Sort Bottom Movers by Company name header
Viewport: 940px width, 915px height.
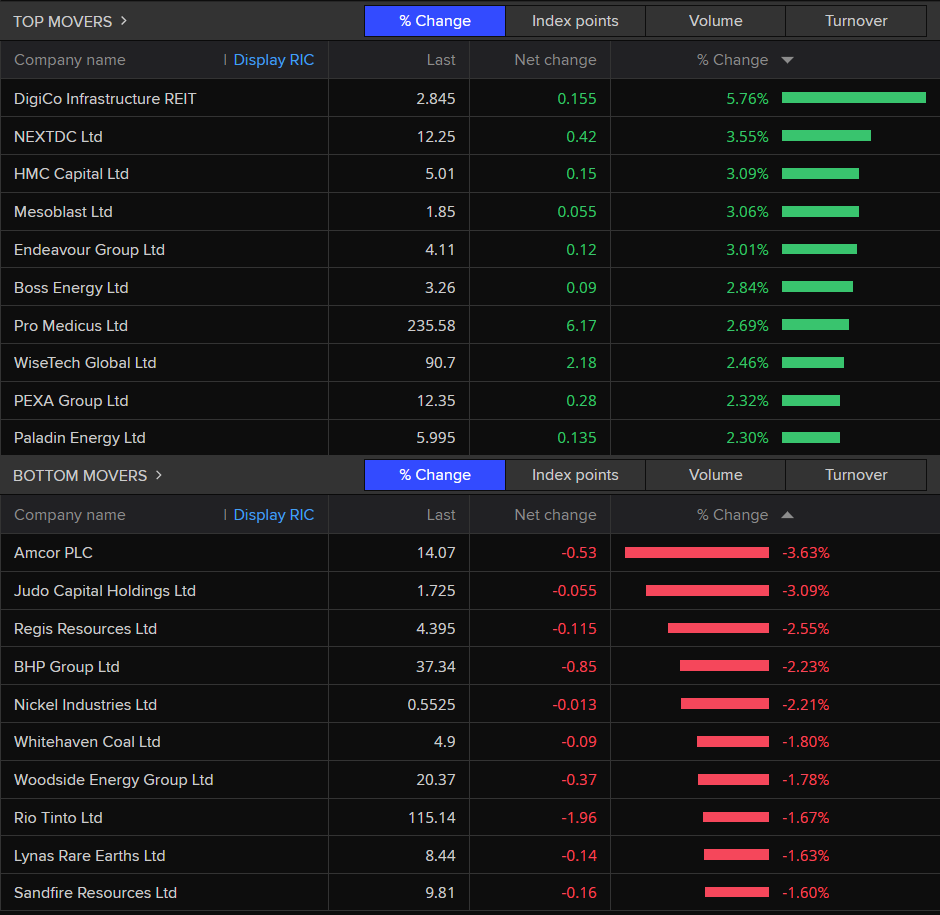pos(70,515)
